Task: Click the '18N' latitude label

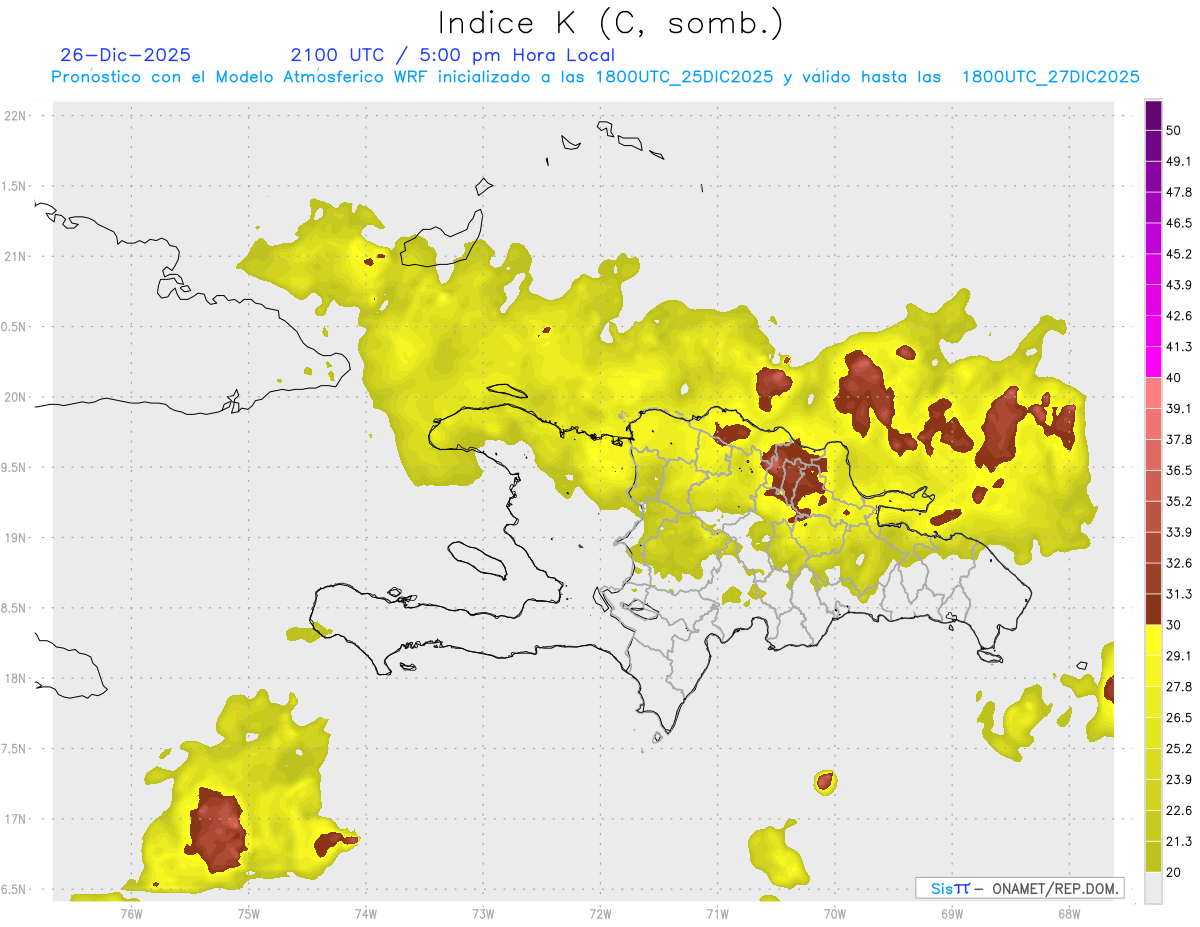Action: [x=17, y=679]
